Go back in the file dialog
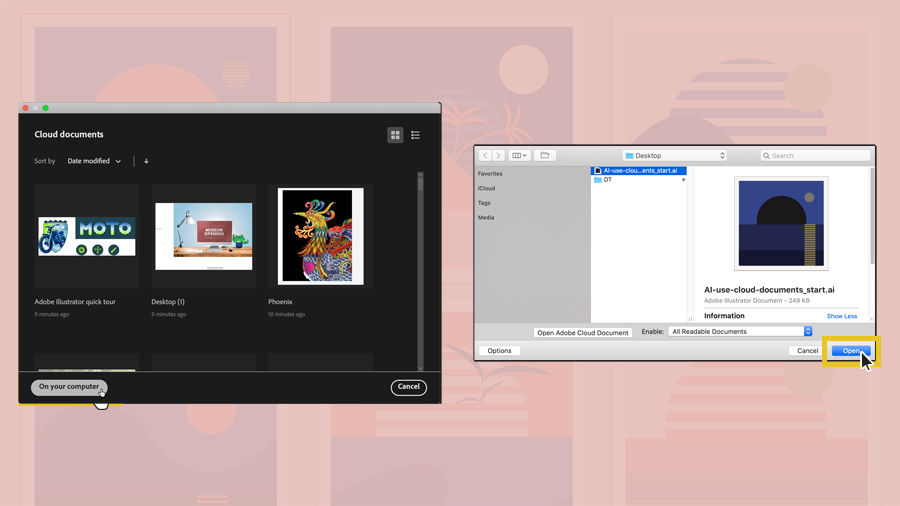 tap(485, 155)
